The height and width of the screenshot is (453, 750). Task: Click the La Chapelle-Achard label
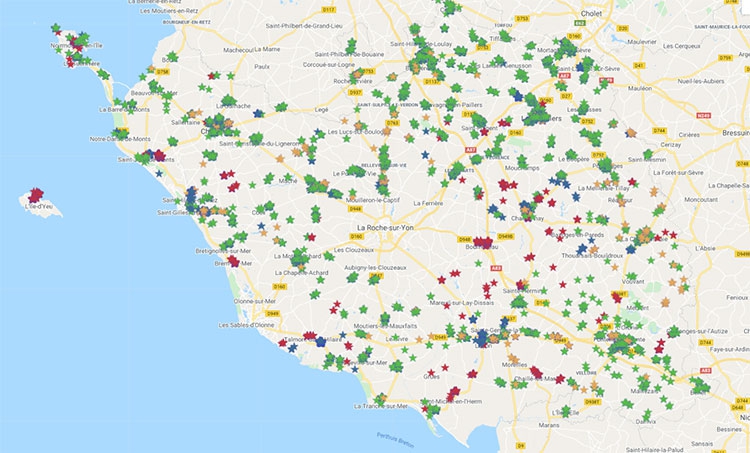tap(302, 273)
